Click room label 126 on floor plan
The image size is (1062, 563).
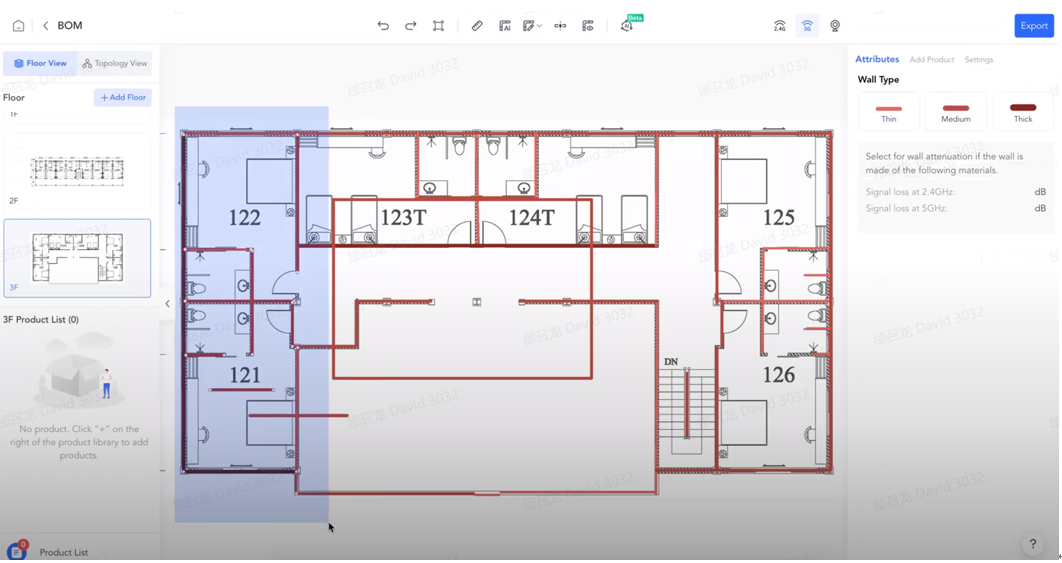pos(778,375)
